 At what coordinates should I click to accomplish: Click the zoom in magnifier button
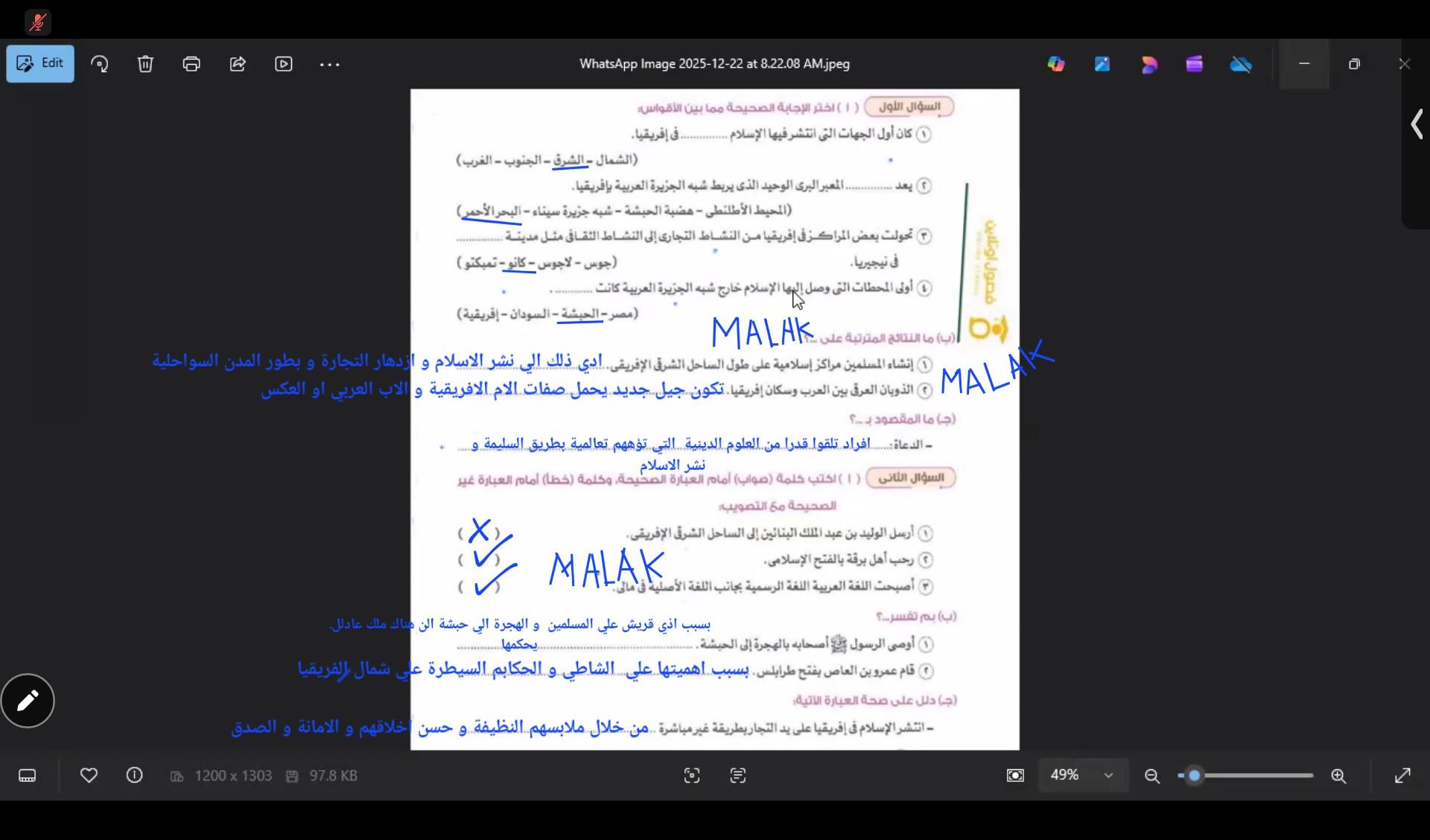[1338, 776]
